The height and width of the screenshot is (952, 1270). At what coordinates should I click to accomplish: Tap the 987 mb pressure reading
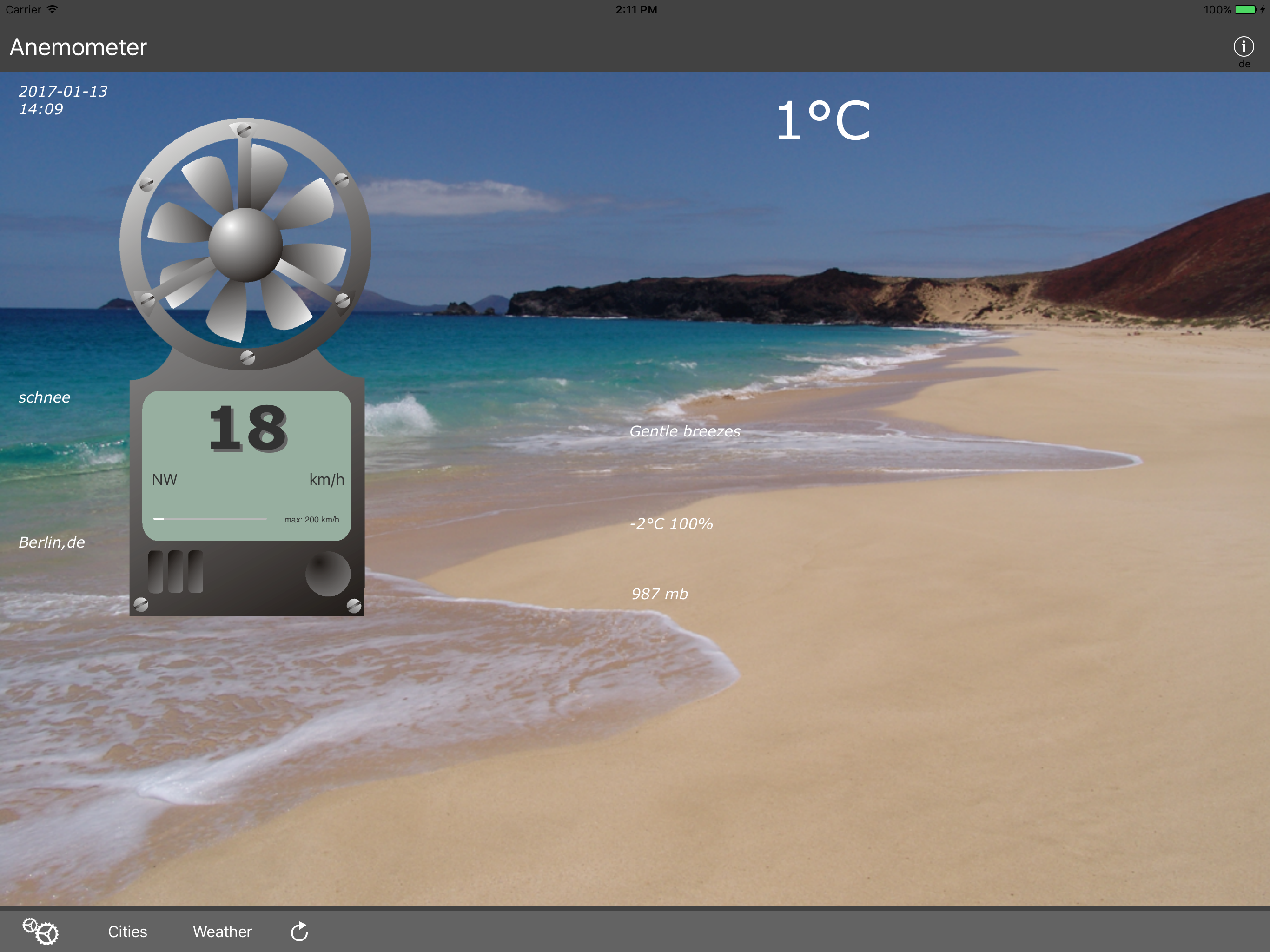pyautogui.click(x=659, y=594)
